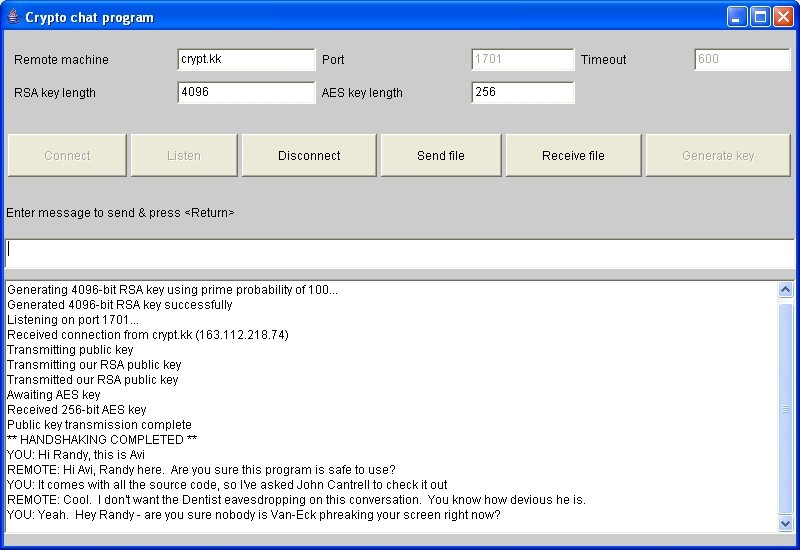This screenshot has width=800, height=550.
Task: Click log line 'Listening on port 1701...'
Action: pos(73,320)
